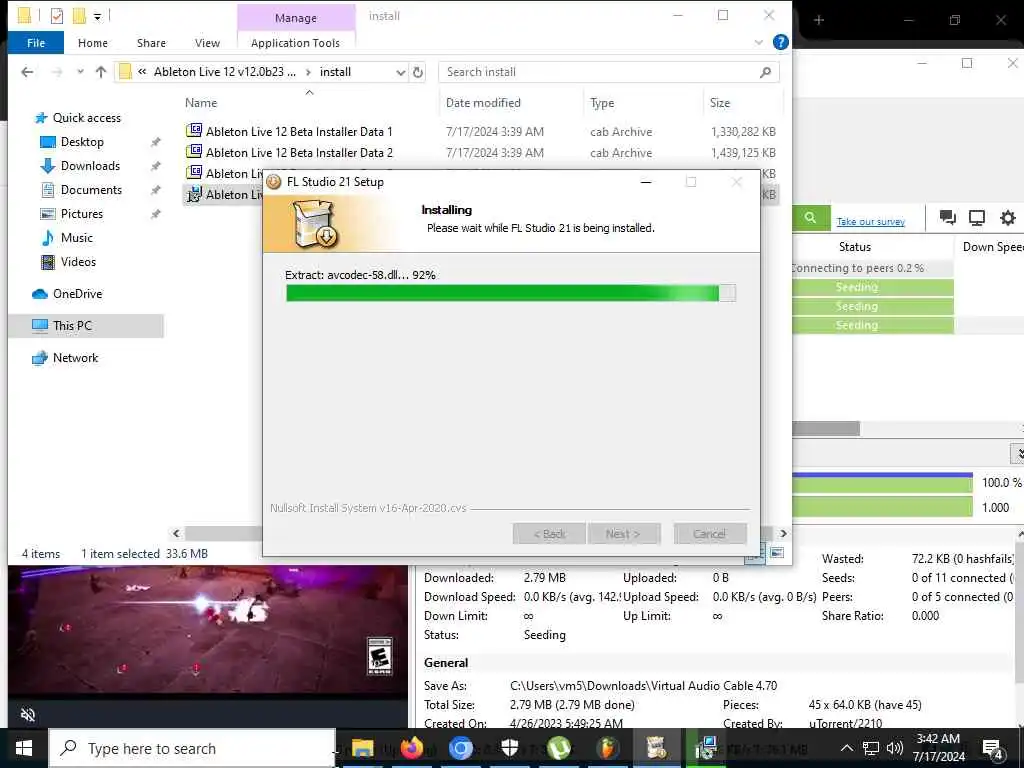The width and height of the screenshot is (1024, 768).
Task: Switch to the Share ribbon tab
Action: [x=151, y=42]
